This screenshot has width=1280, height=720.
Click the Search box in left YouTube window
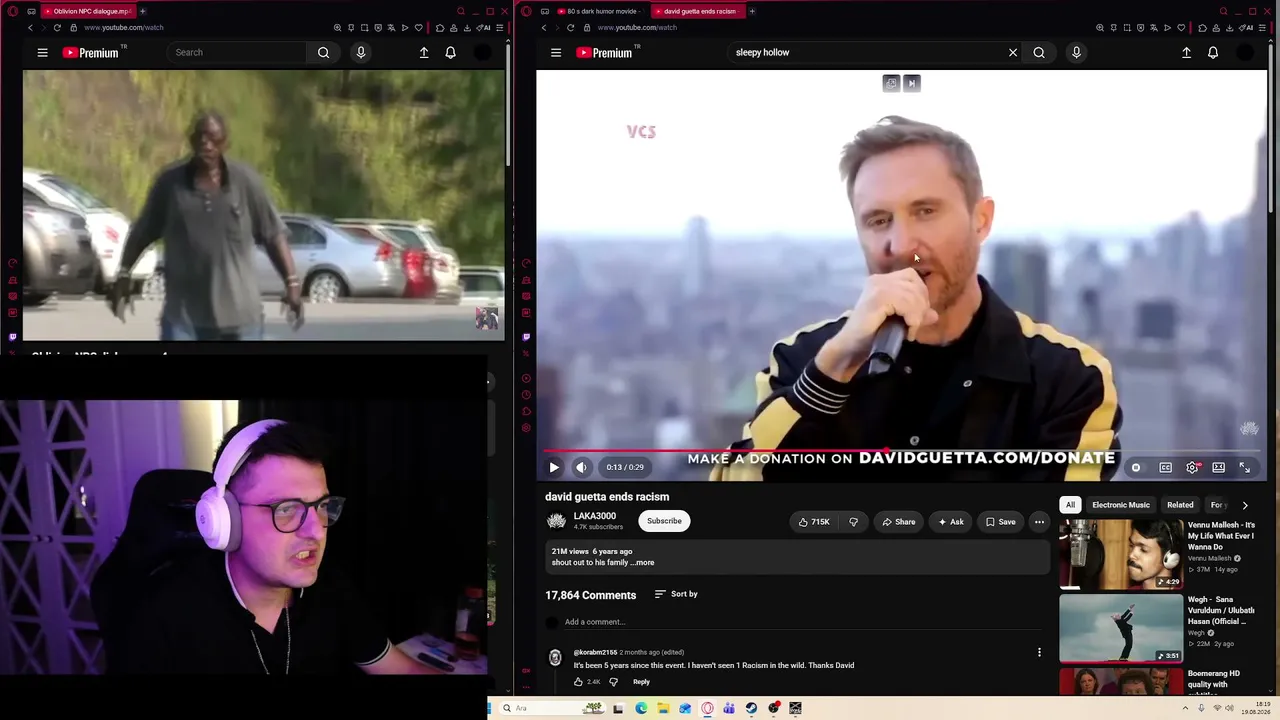coord(237,53)
